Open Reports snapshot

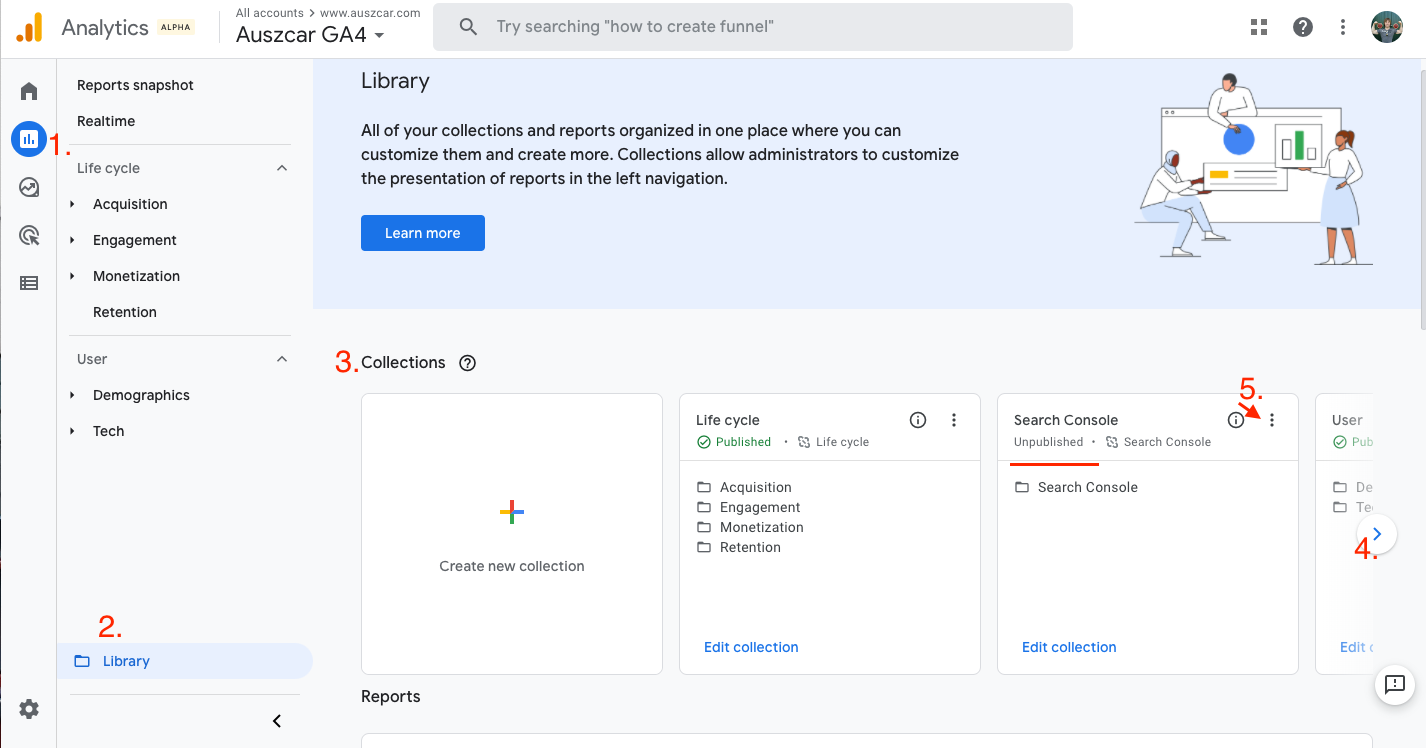(x=136, y=85)
